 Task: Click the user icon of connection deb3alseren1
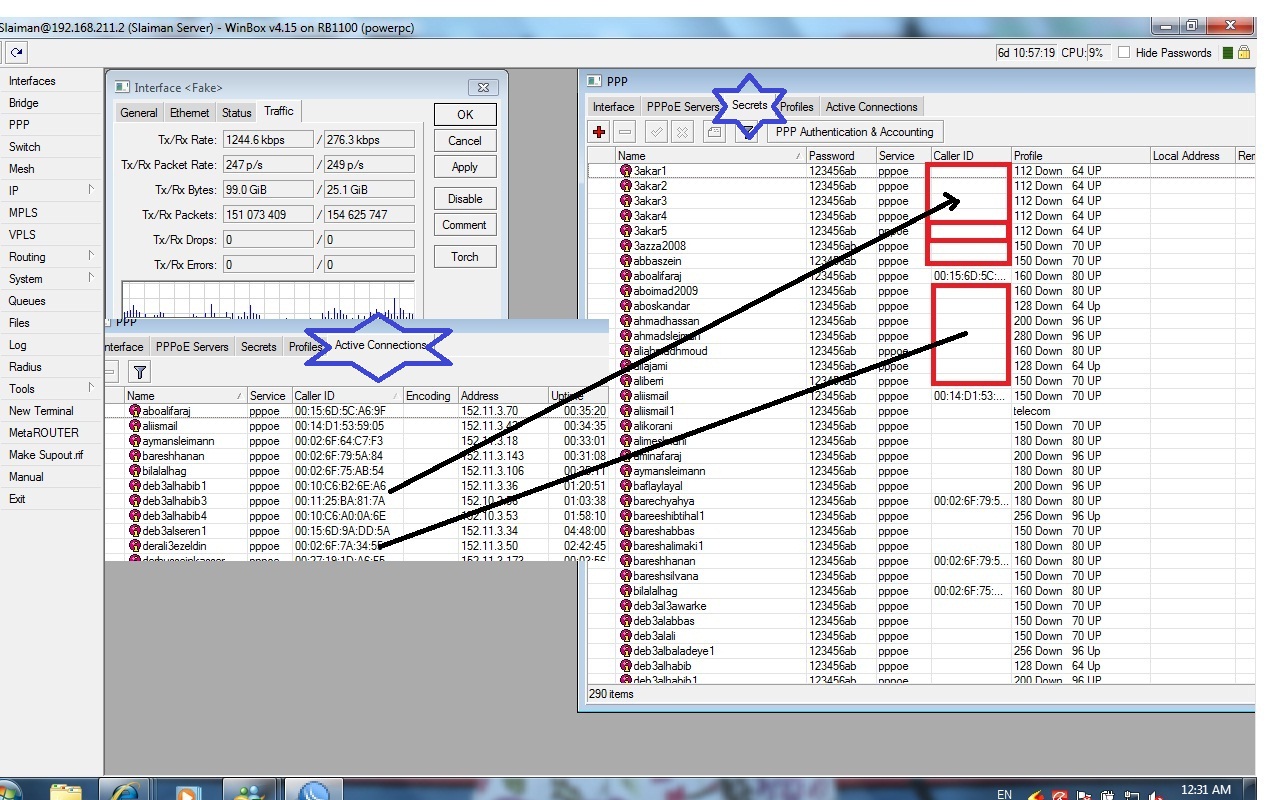[x=135, y=531]
